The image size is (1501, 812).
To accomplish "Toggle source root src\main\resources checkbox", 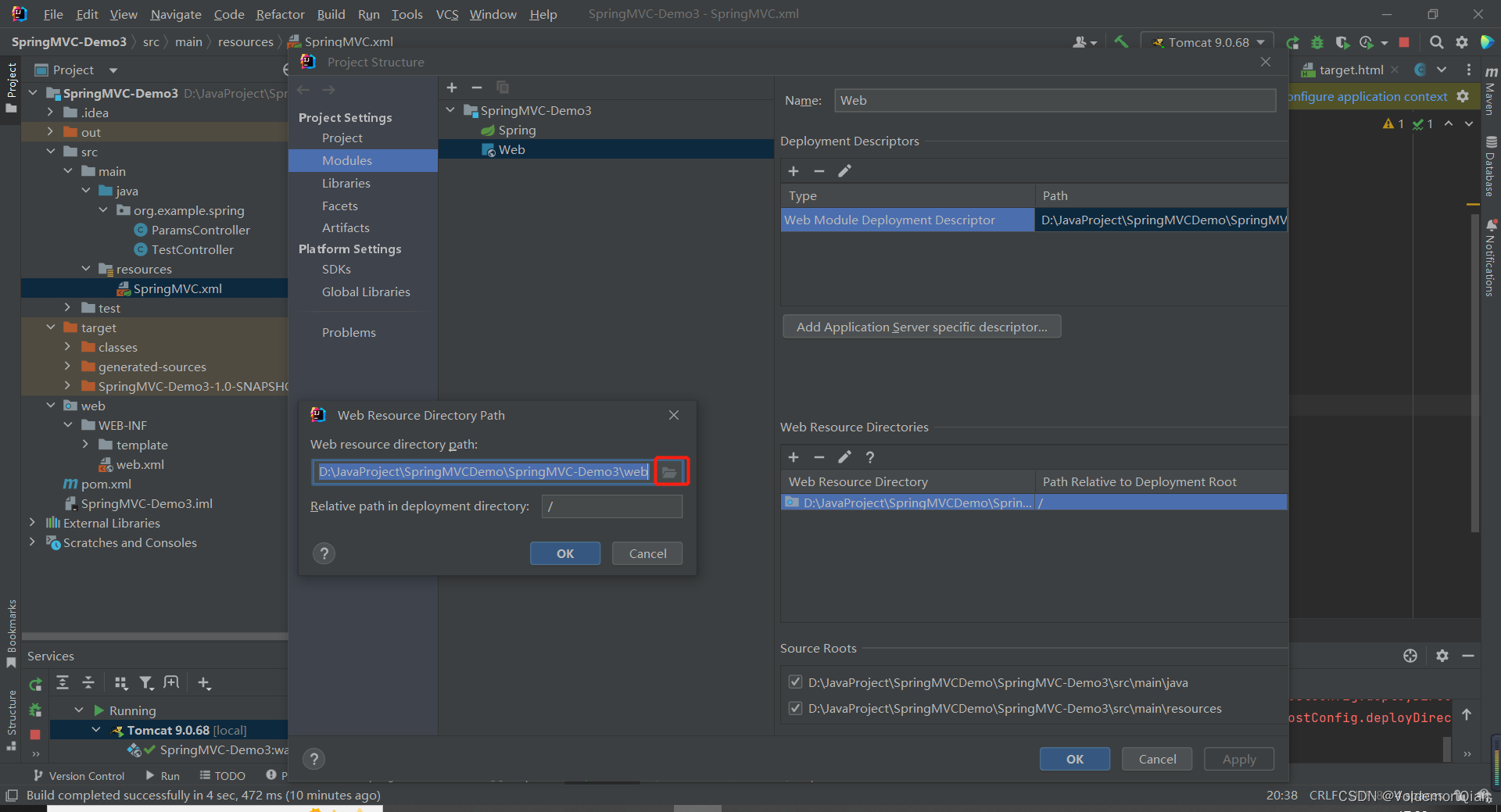I will [795, 708].
